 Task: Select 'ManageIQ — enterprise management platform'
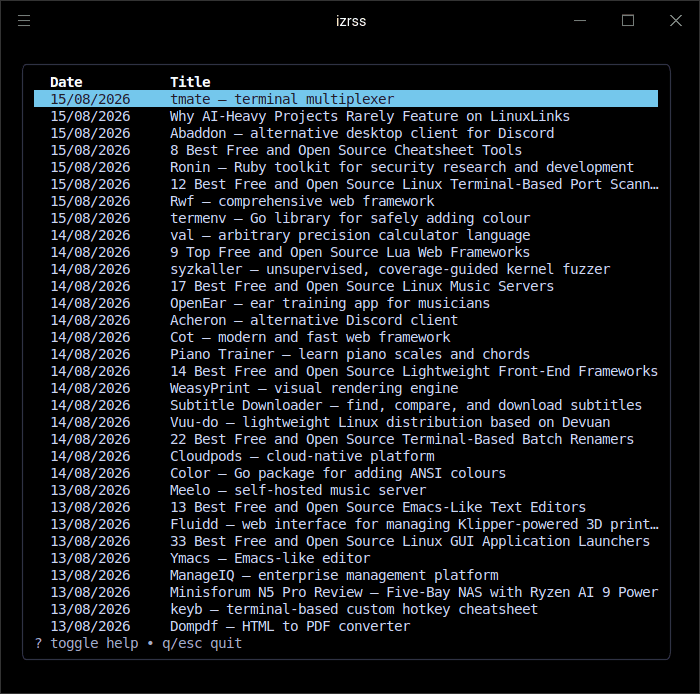[346, 575]
